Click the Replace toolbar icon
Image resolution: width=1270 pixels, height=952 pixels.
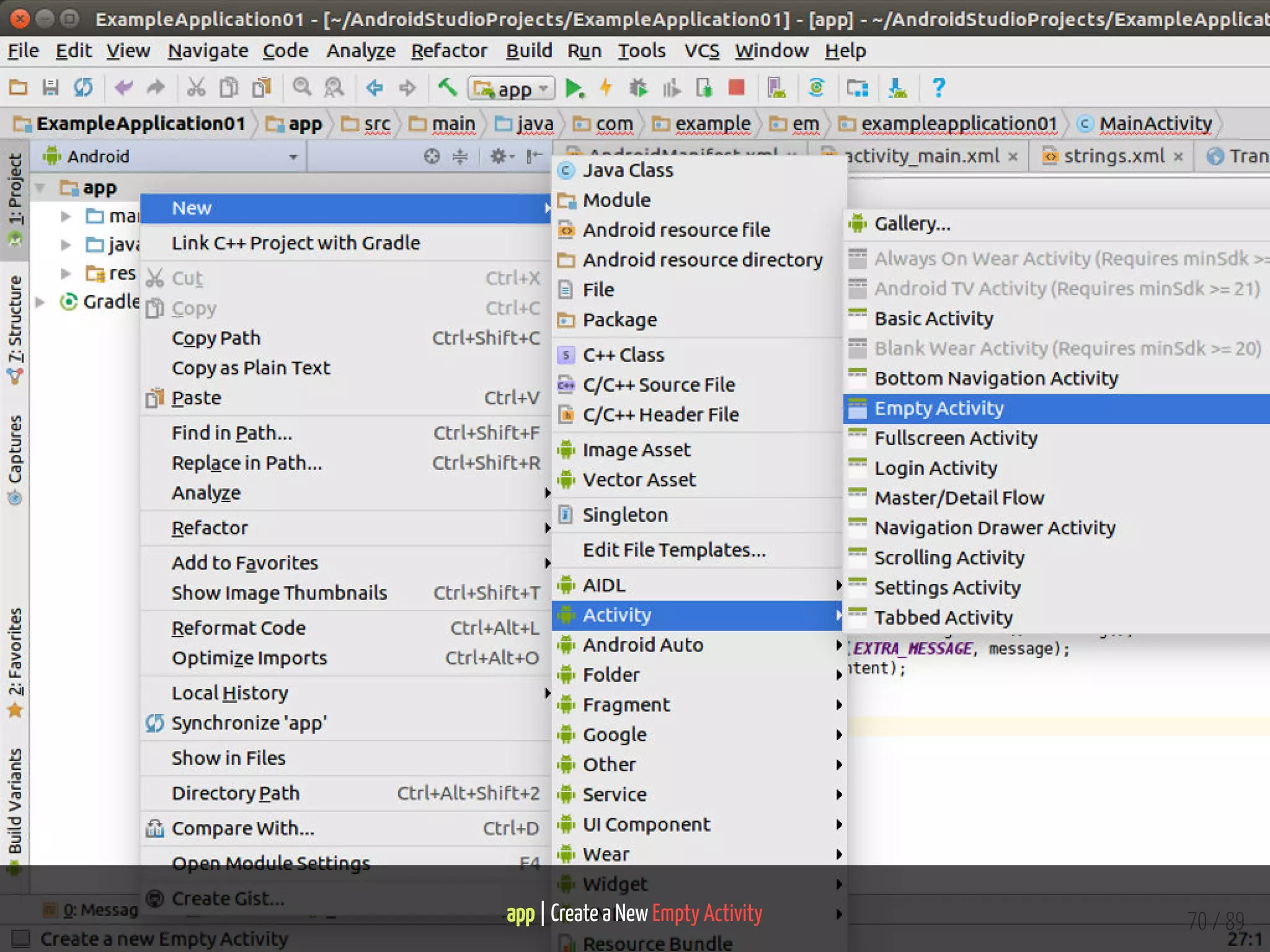pyautogui.click(x=334, y=88)
